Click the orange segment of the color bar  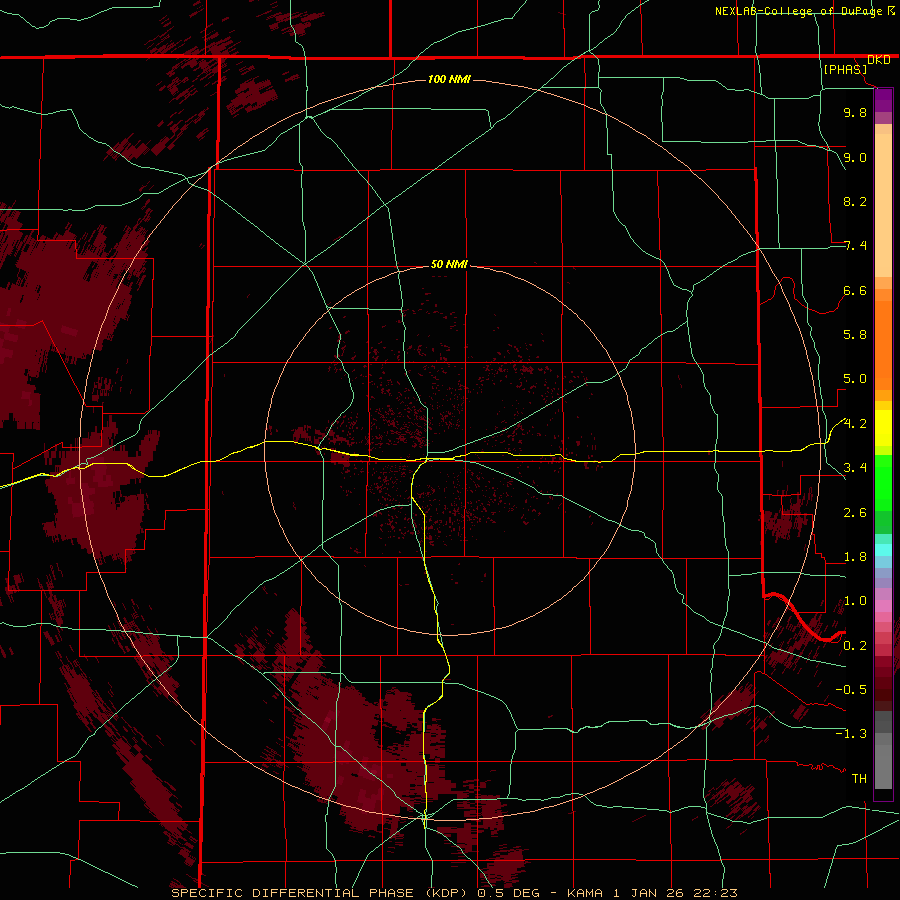tap(883, 346)
